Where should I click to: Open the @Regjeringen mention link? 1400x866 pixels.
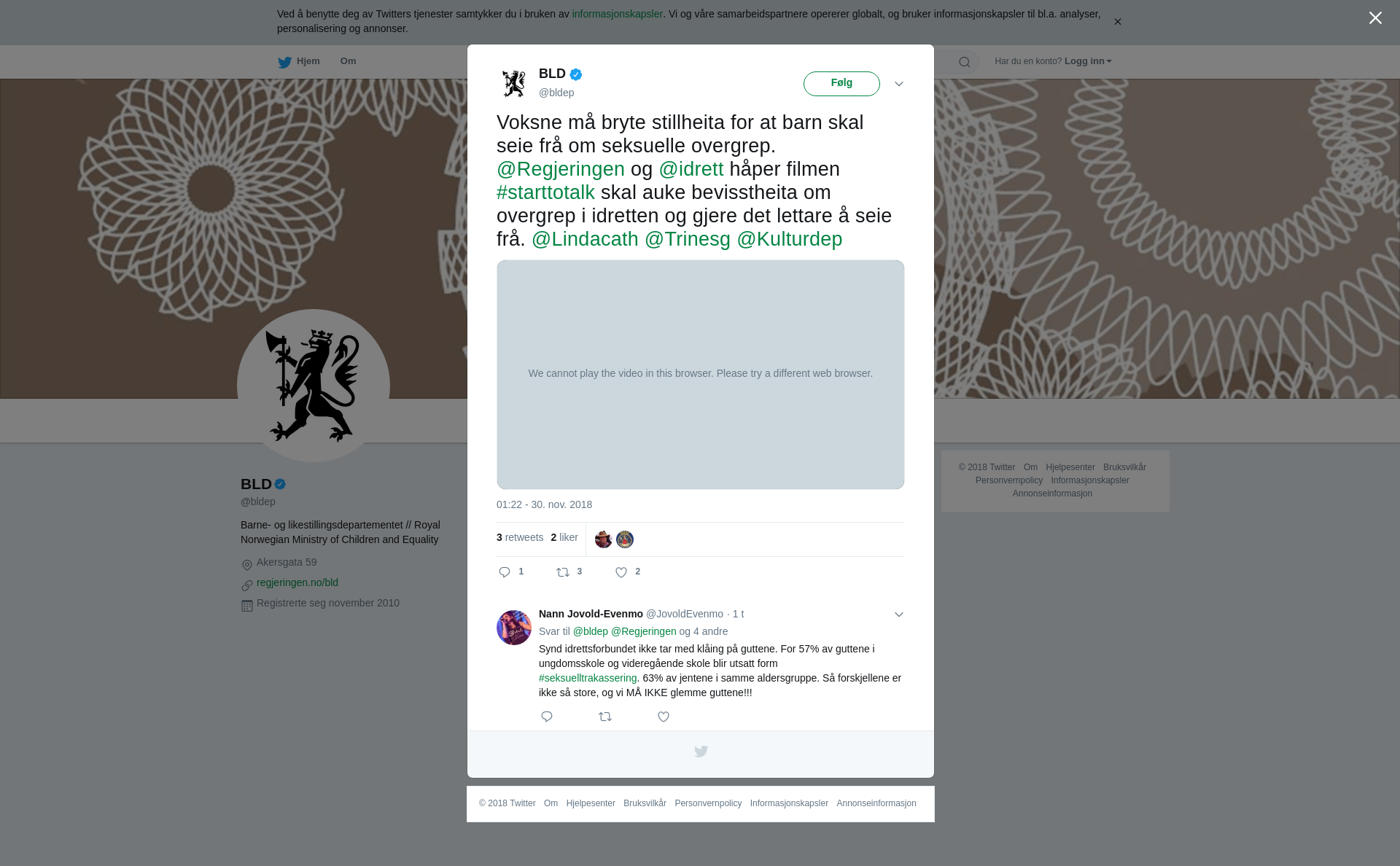pos(561,169)
